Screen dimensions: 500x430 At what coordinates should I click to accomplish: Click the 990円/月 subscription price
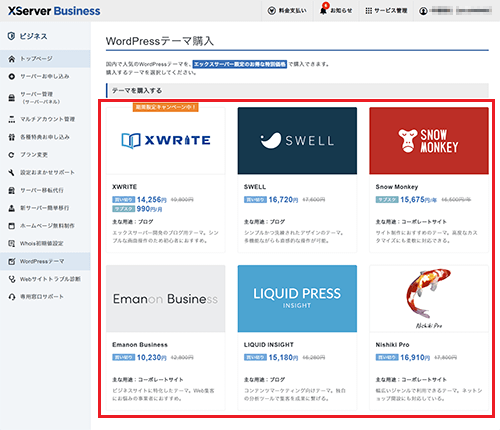pyautogui.click(x=149, y=209)
